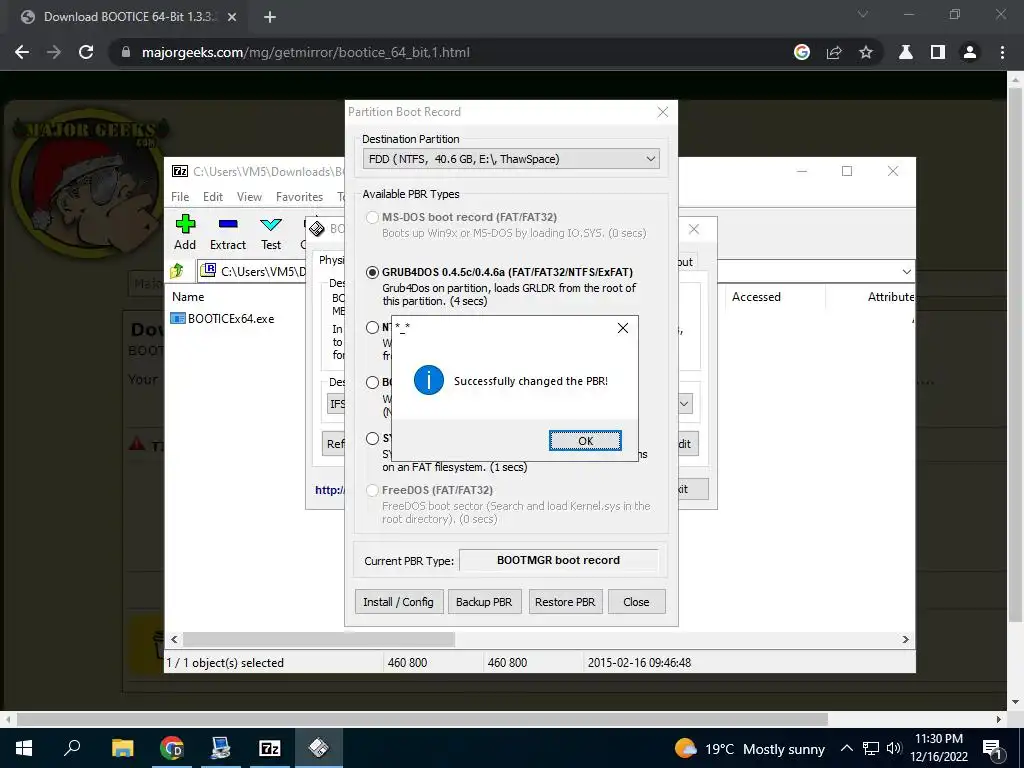Open Chrome Labs flask icon
This screenshot has height=768, width=1024.
(906, 52)
